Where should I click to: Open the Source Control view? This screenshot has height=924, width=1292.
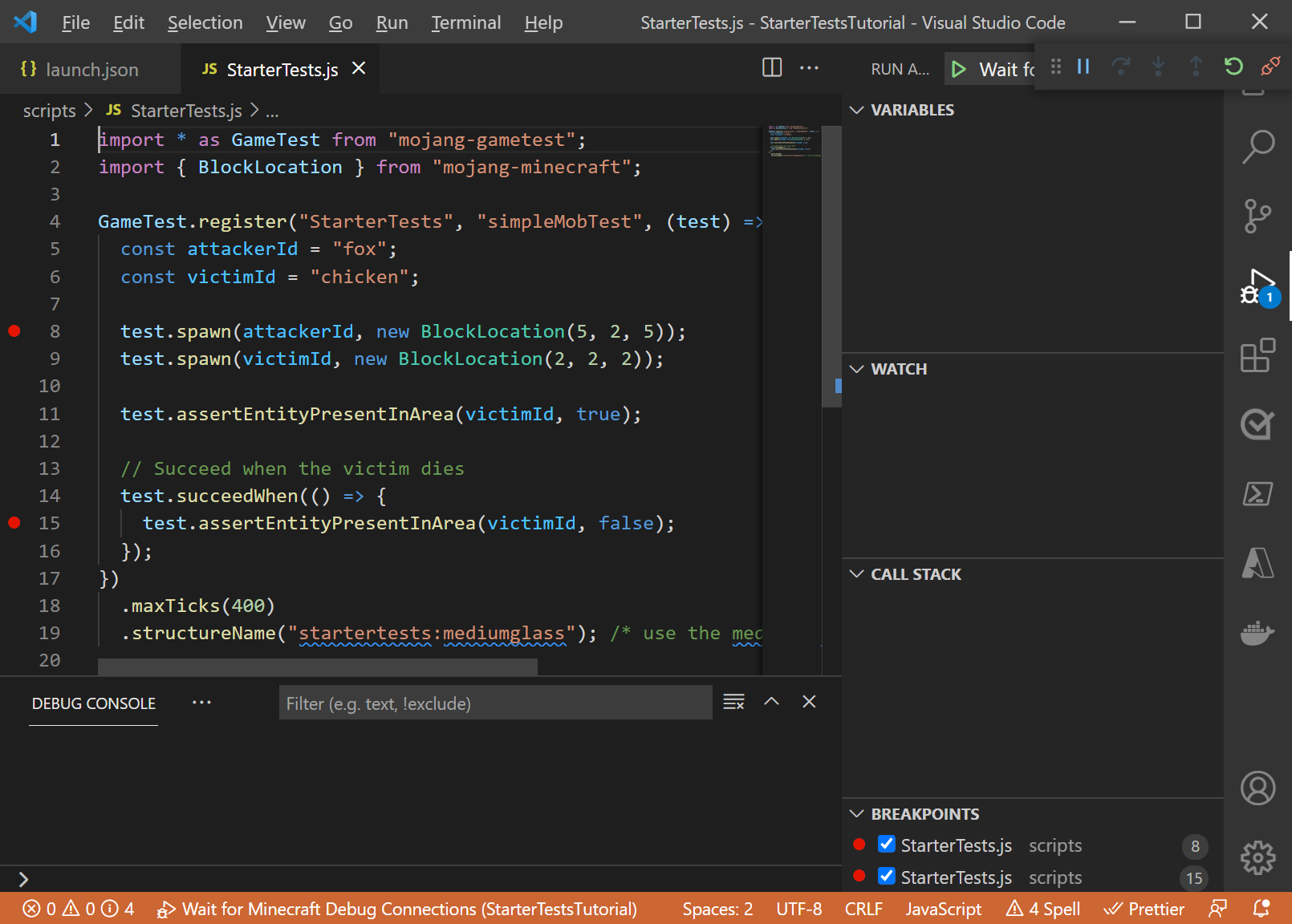tap(1257, 216)
